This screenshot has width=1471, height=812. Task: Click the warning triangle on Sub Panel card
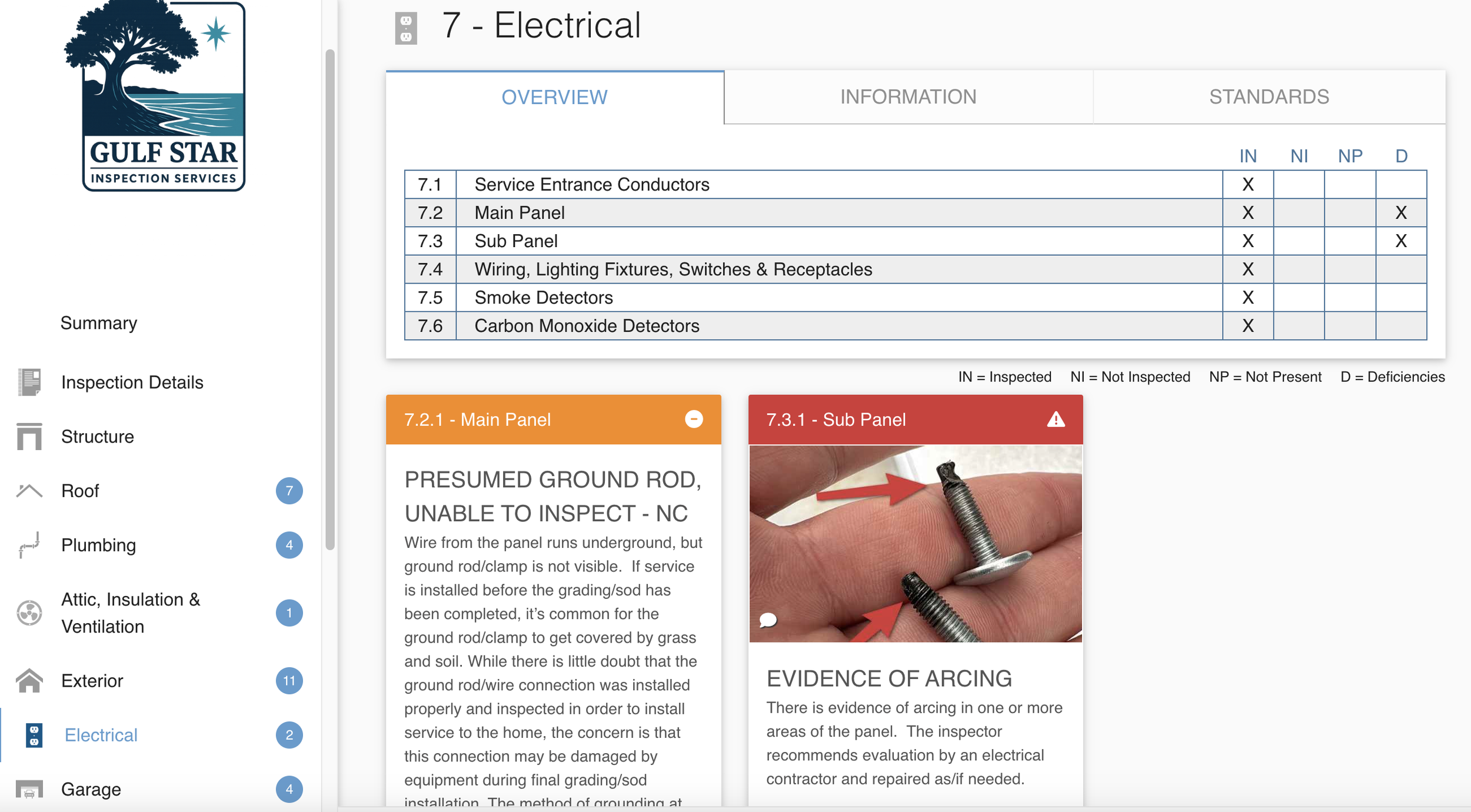pos(1056,420)
